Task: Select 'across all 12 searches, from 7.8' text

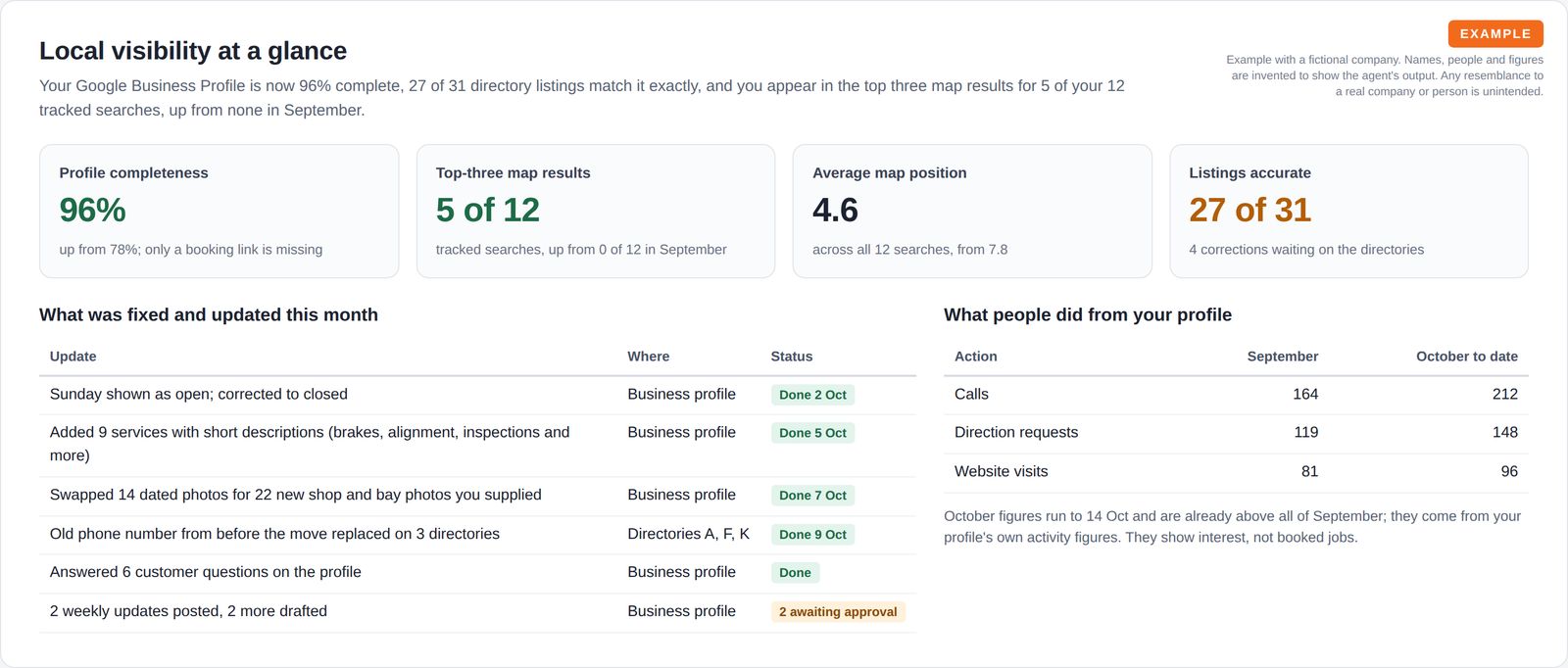Action: pos(909,250)
